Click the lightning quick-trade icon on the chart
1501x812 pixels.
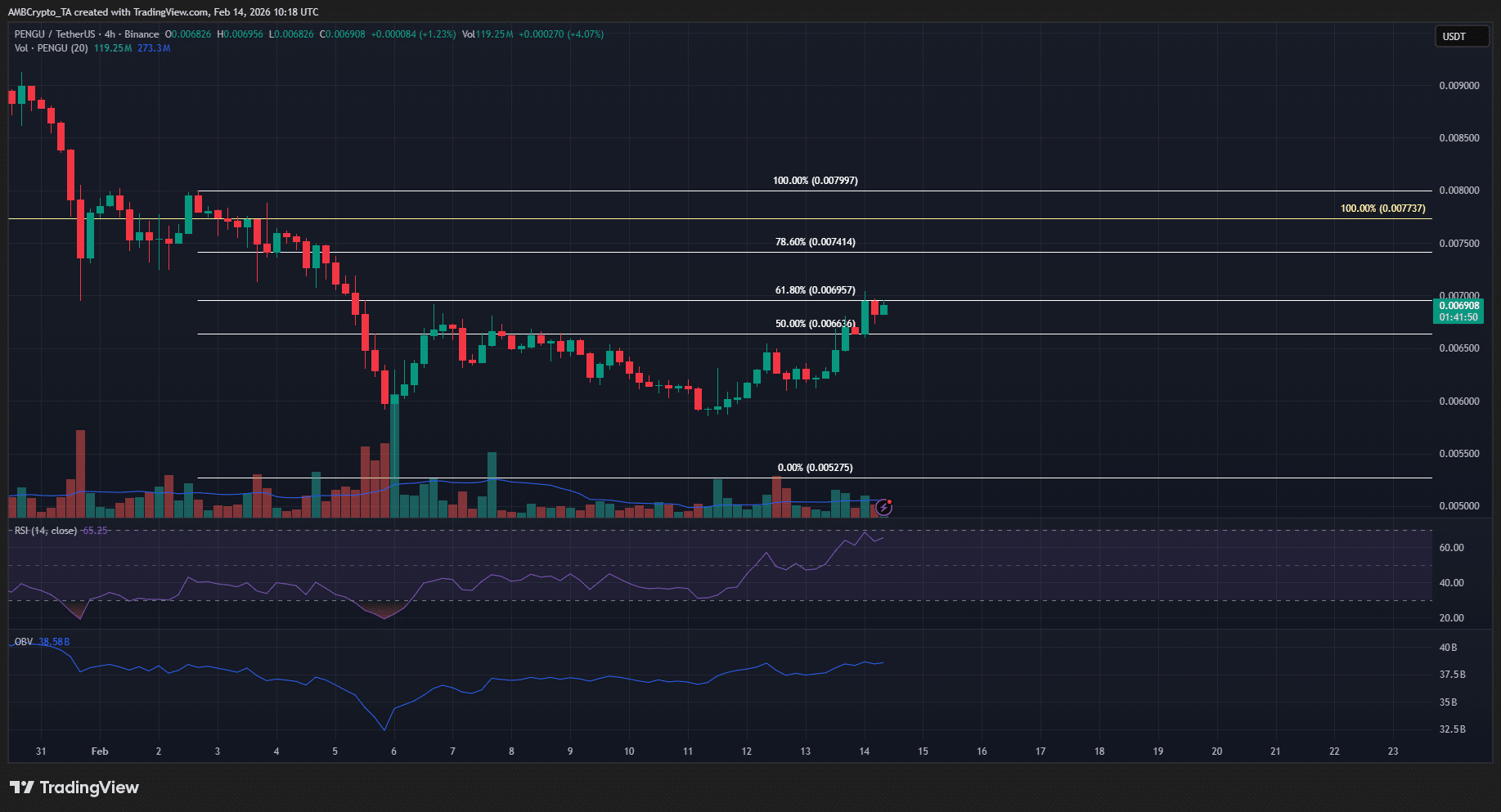click(x=883, y=507)
